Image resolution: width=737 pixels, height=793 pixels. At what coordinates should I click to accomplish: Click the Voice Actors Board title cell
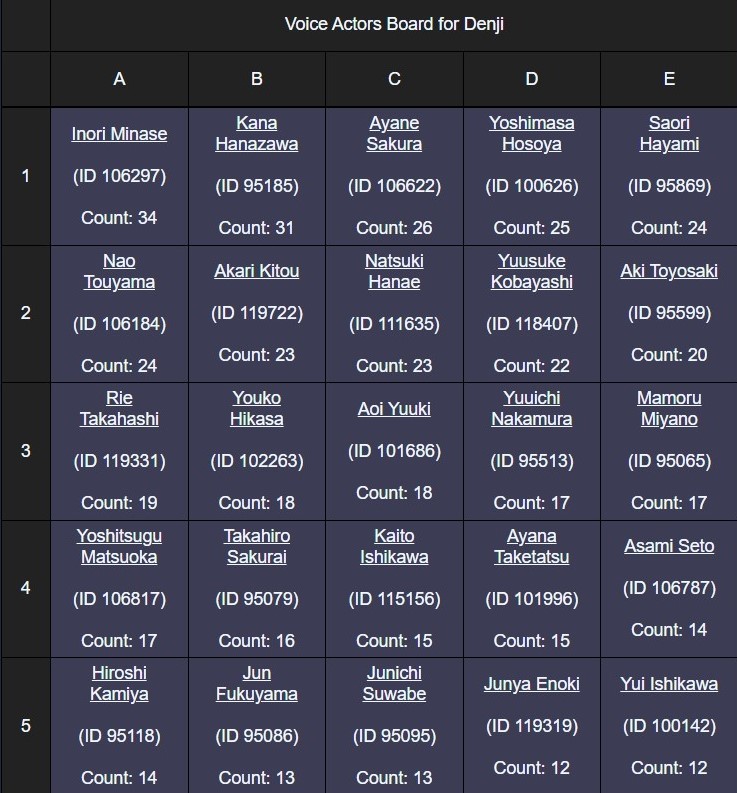coord(394,24)
